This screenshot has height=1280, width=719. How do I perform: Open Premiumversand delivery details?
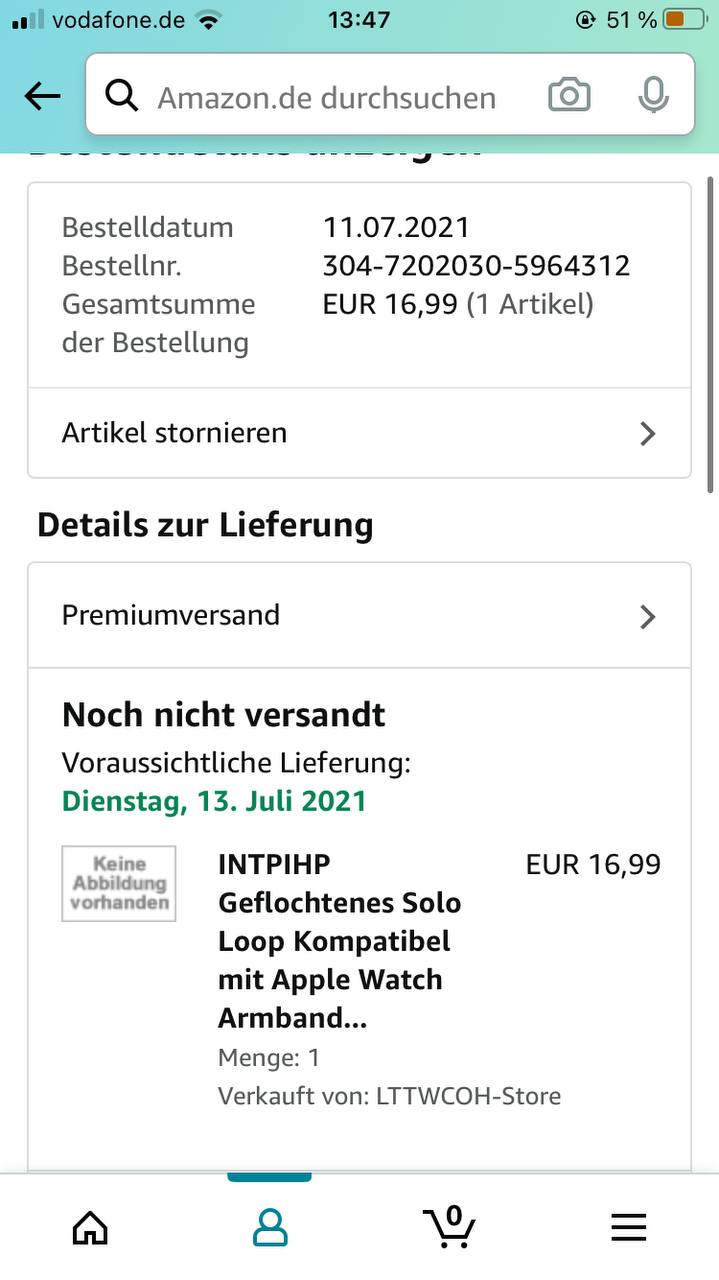(359, 616)
